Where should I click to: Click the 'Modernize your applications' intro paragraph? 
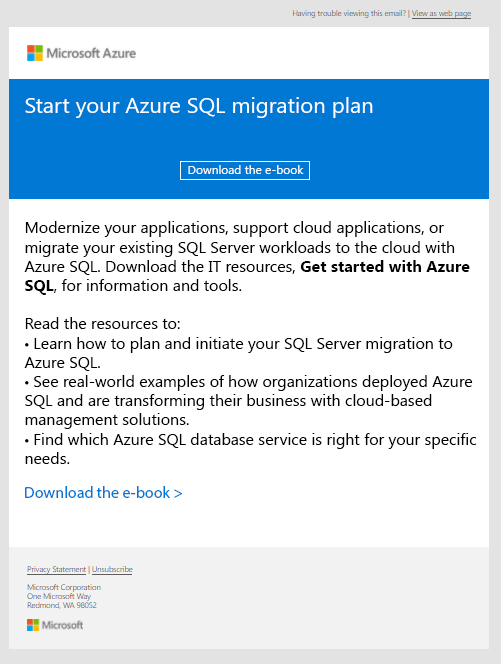[x=247, y=257]
